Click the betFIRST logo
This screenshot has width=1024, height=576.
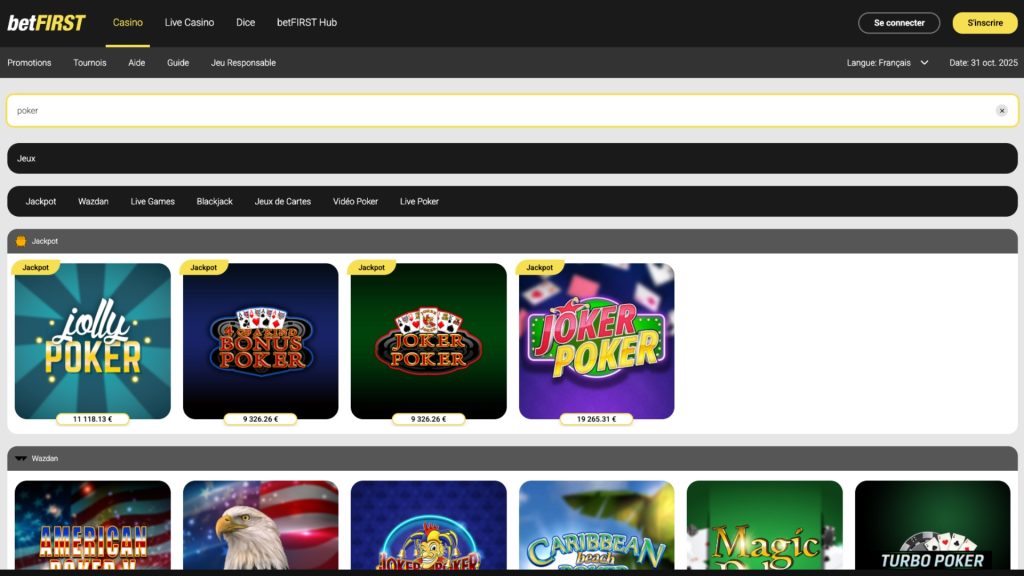[47, 22]
